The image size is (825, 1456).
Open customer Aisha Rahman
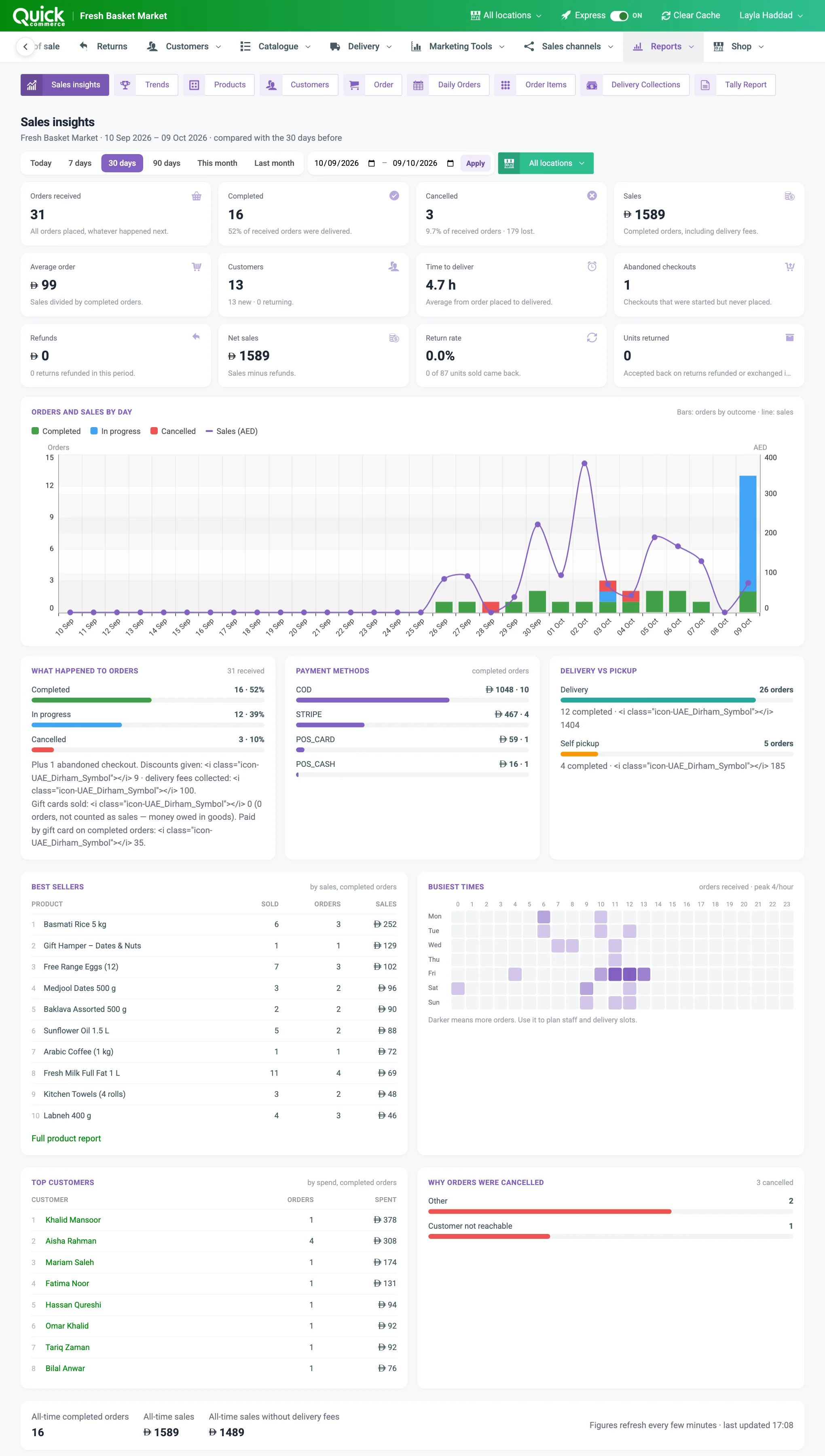point(71,1241)
